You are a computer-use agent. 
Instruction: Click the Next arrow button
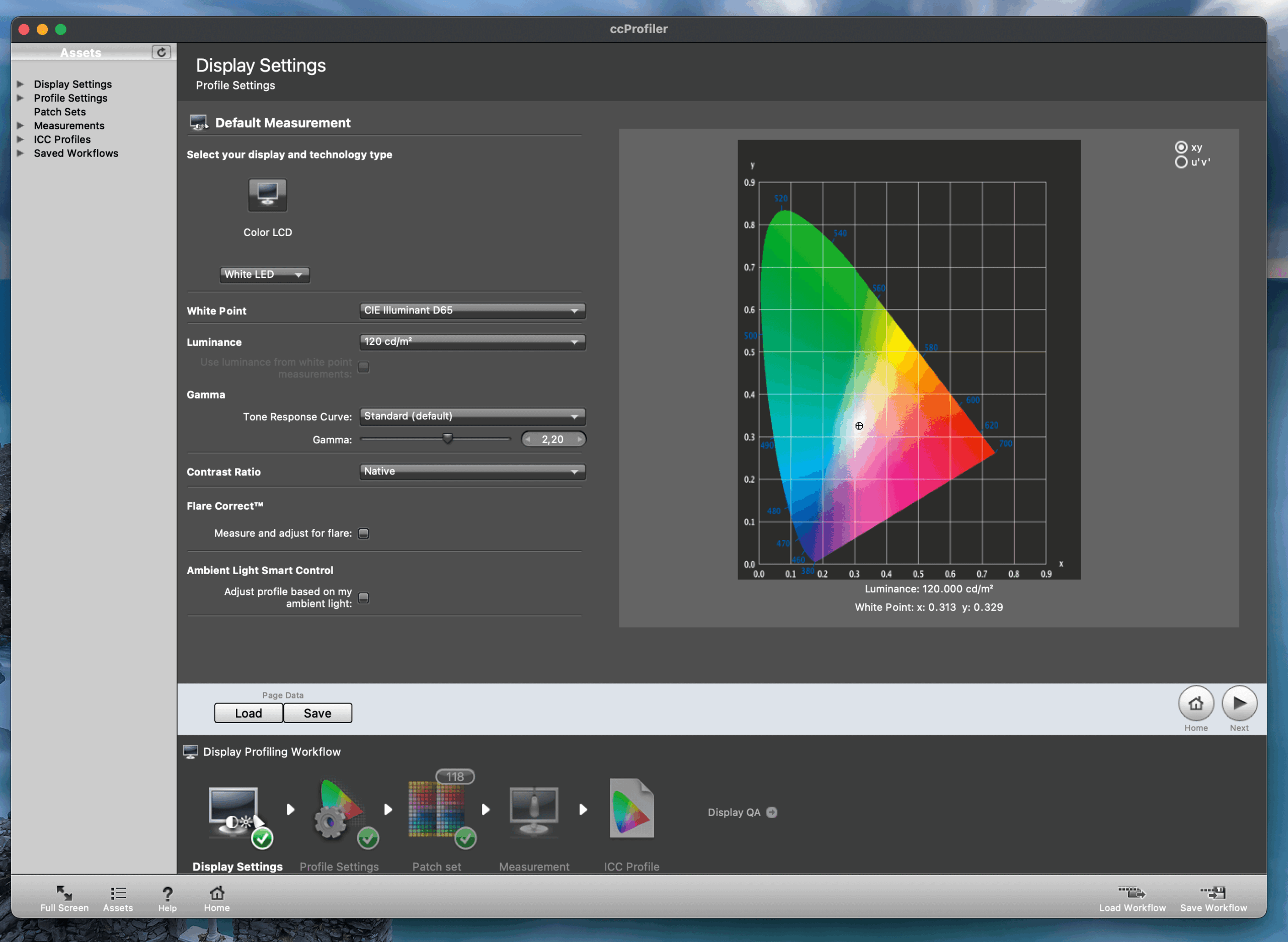[x=1238, y=704]
